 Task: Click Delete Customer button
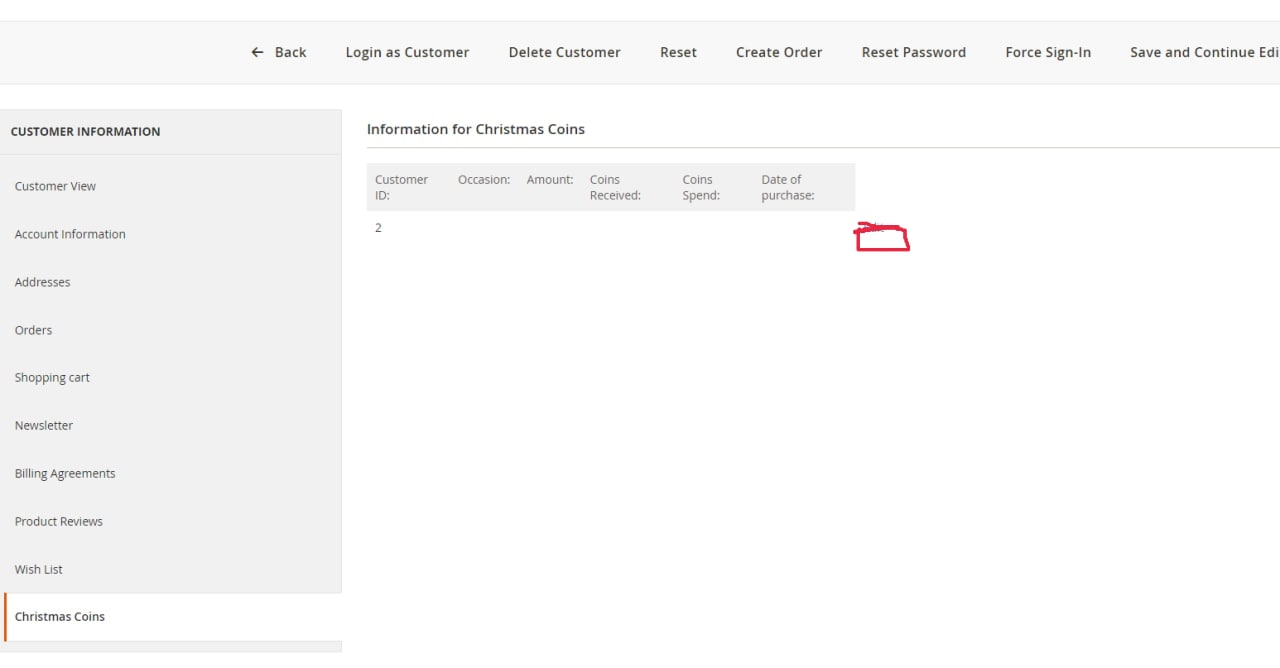point(564,52)
